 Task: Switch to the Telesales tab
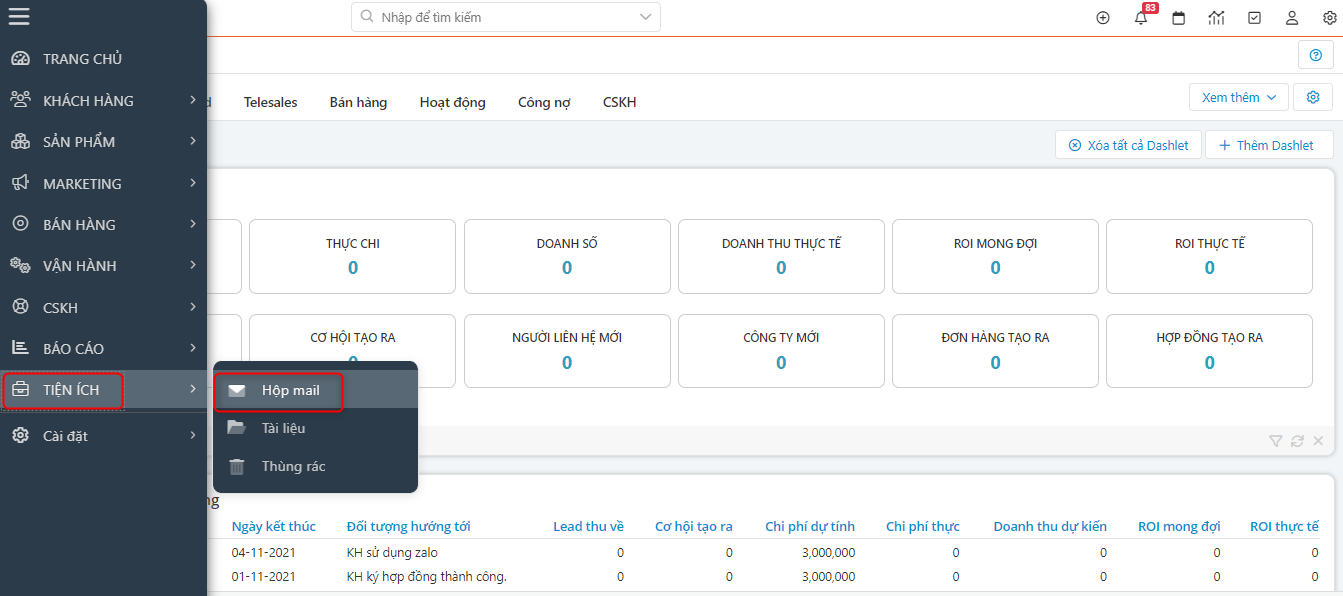270,102
